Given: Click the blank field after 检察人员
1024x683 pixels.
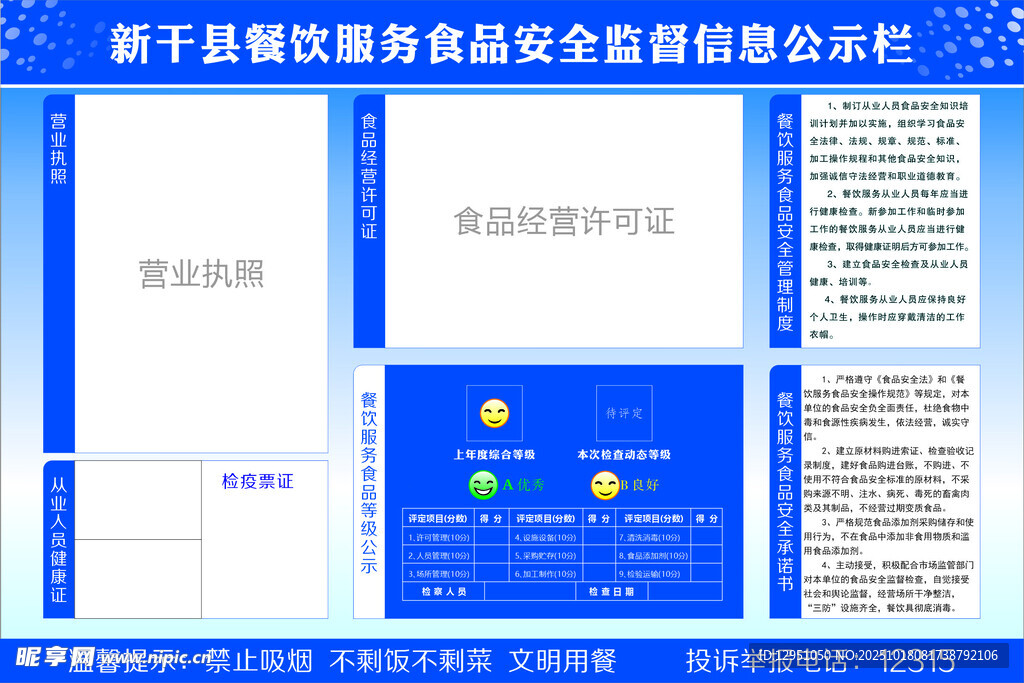Looking at the screenshot, I should 528,592.
